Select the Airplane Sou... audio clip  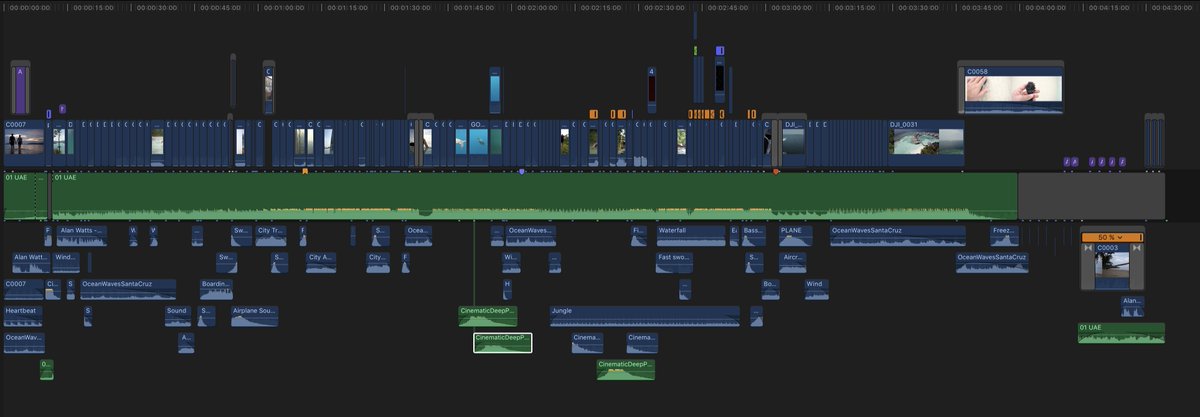pos(254,315)
